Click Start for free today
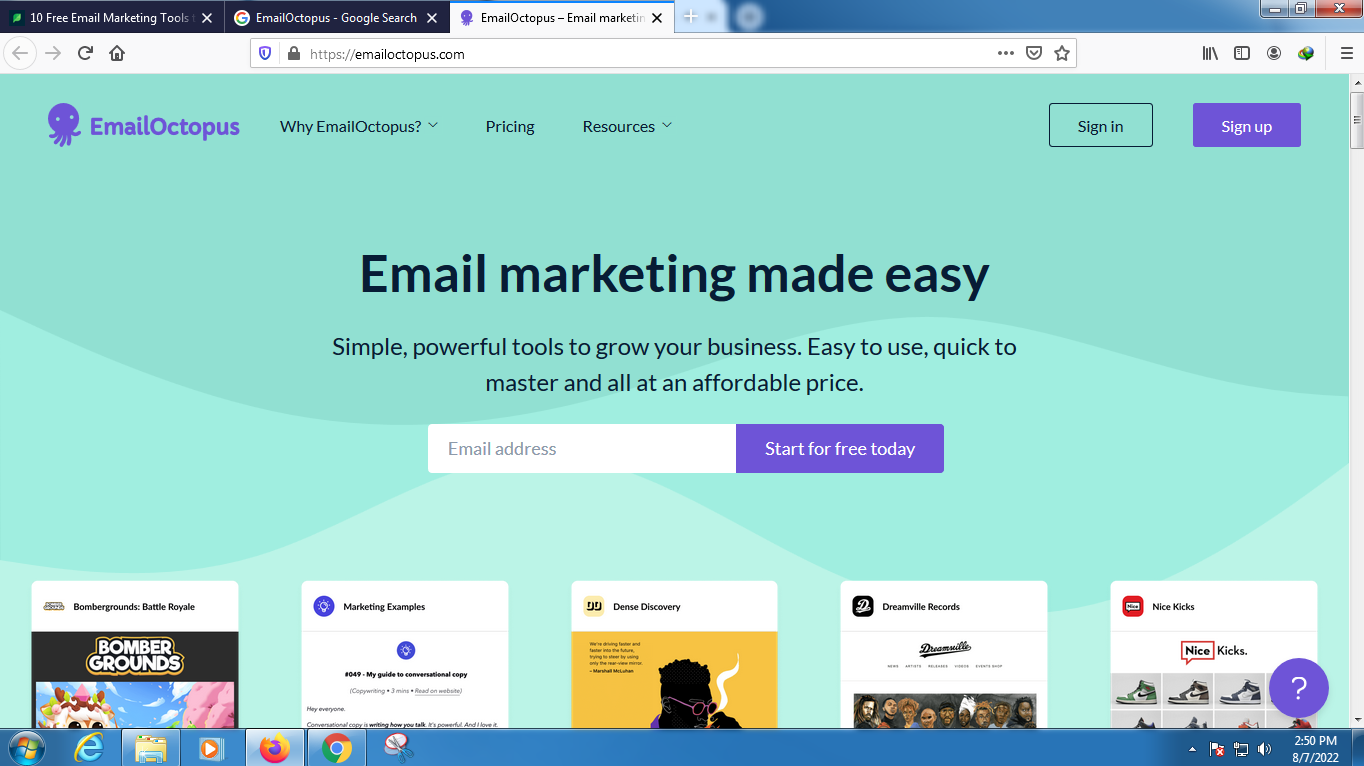 840,448
